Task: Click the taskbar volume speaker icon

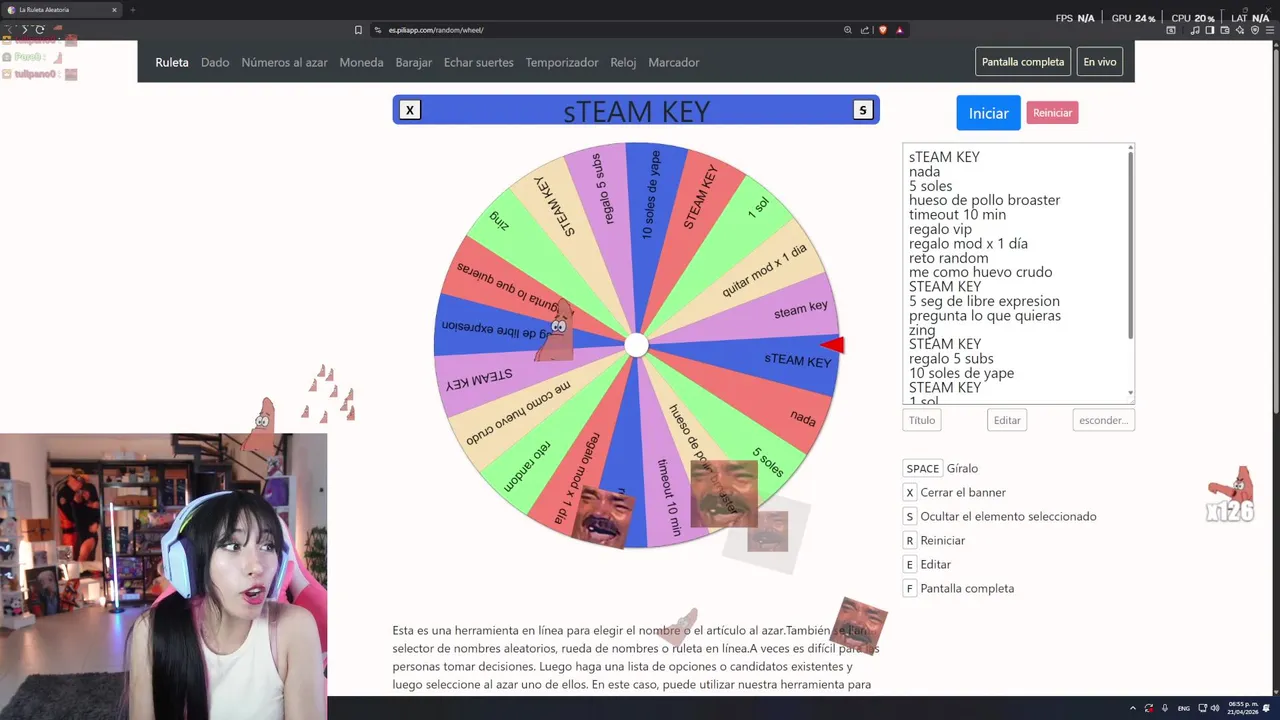Action: (1215, 708)
